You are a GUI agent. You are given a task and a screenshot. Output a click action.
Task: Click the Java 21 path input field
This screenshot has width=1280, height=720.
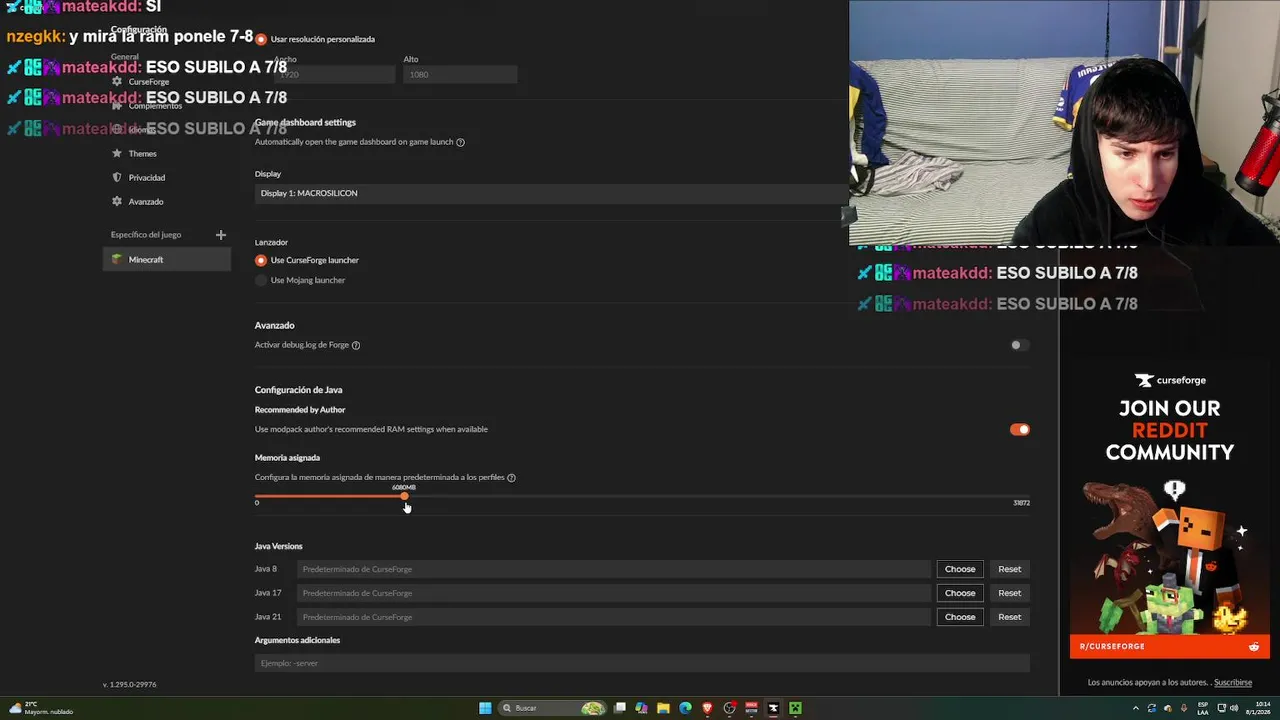coord(614,617)
